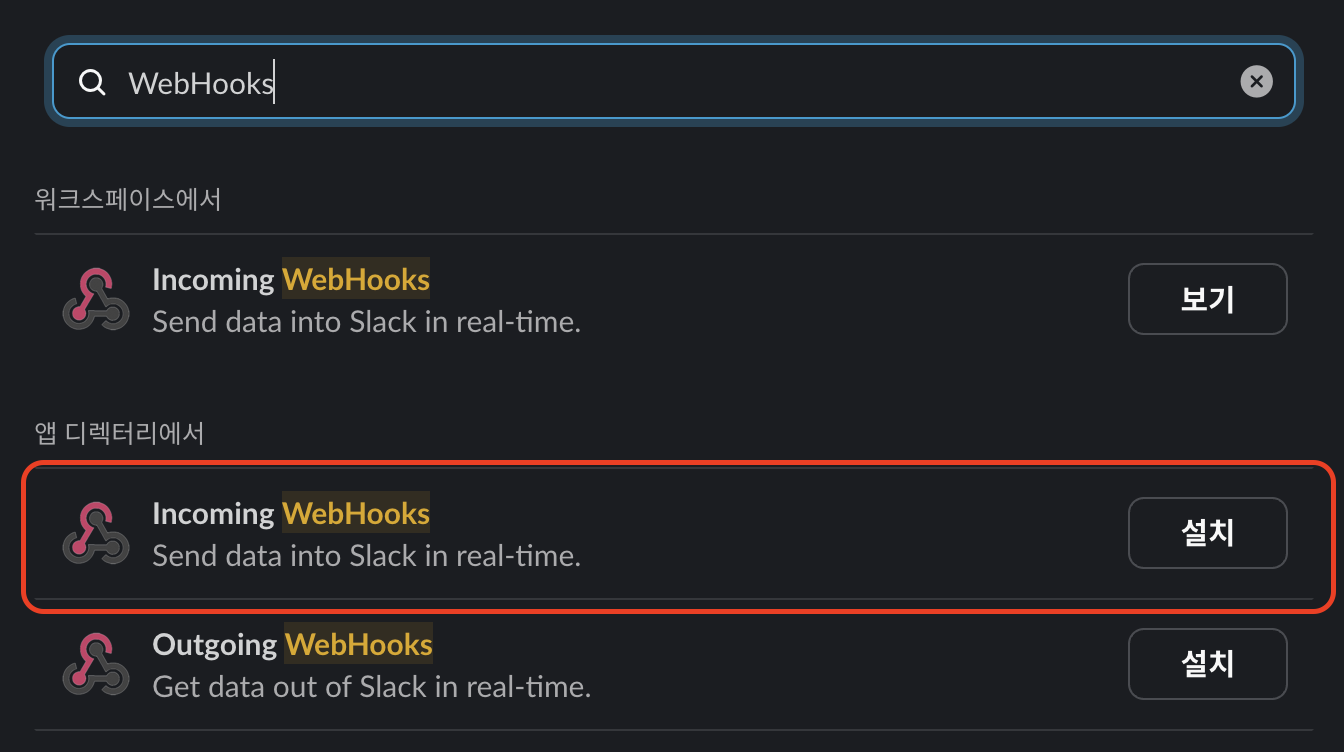
Task: Select the 앱 디렉터리에서 section heading
Action: (120, 434)
